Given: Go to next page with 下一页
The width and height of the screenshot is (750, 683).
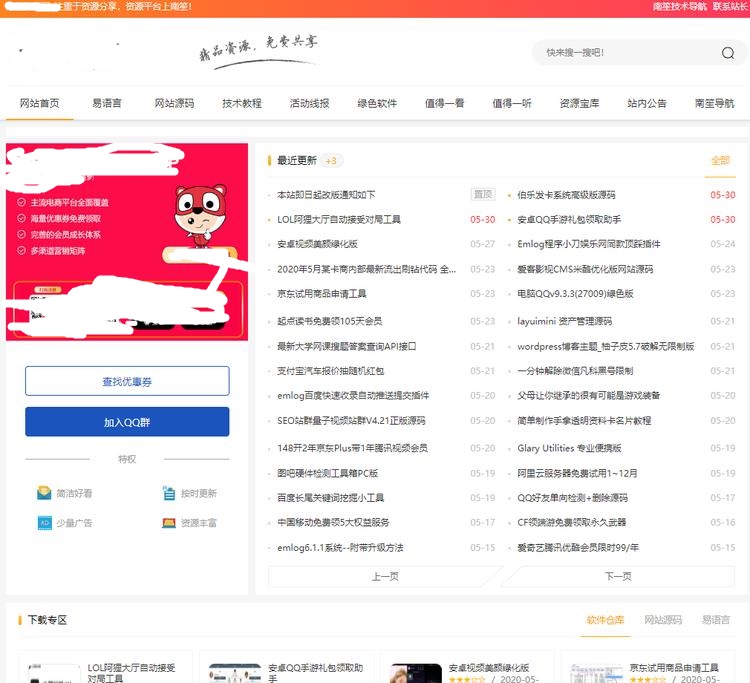Looking at the screenshot, I should tap(618, 576).
